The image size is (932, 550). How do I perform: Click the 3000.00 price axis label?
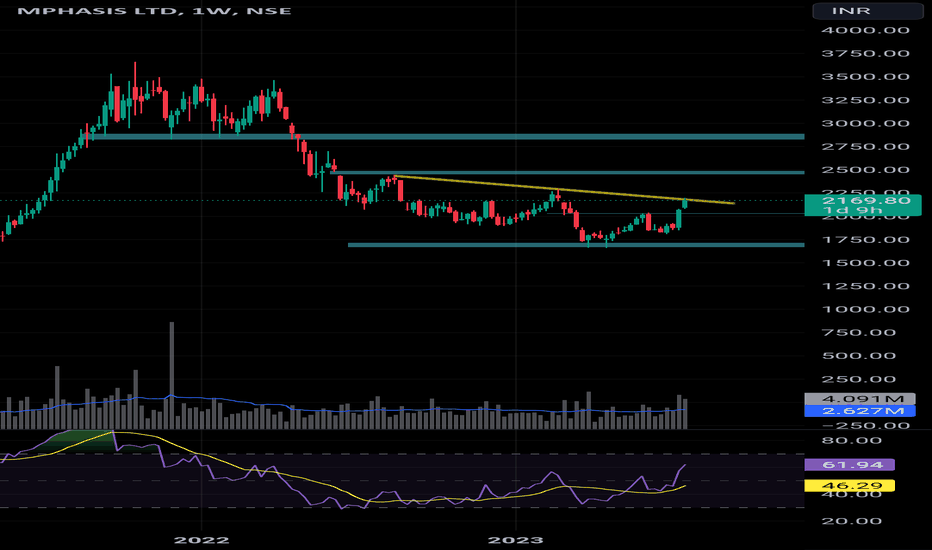865,124
